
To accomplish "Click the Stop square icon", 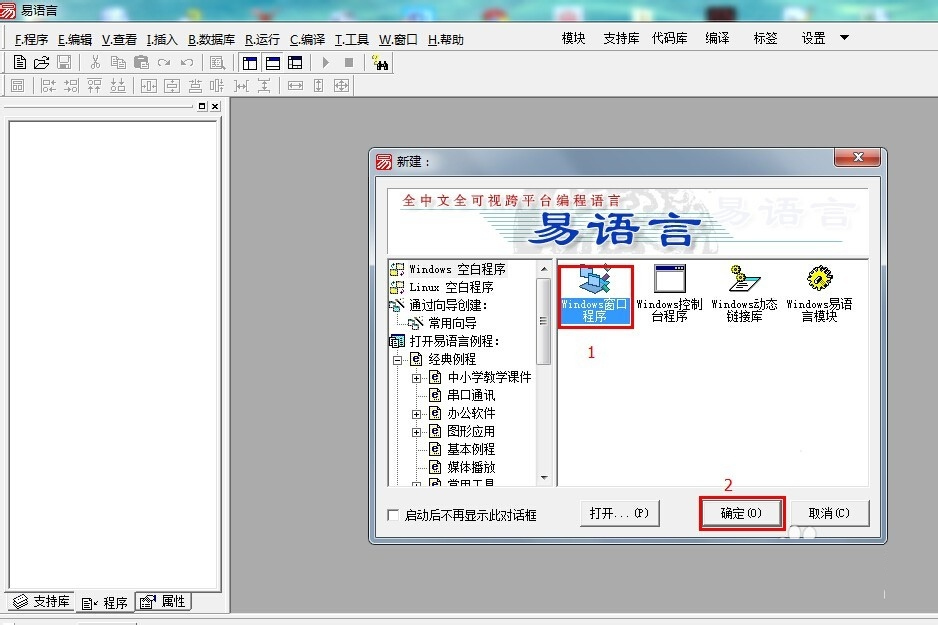I will click(349, 62).
